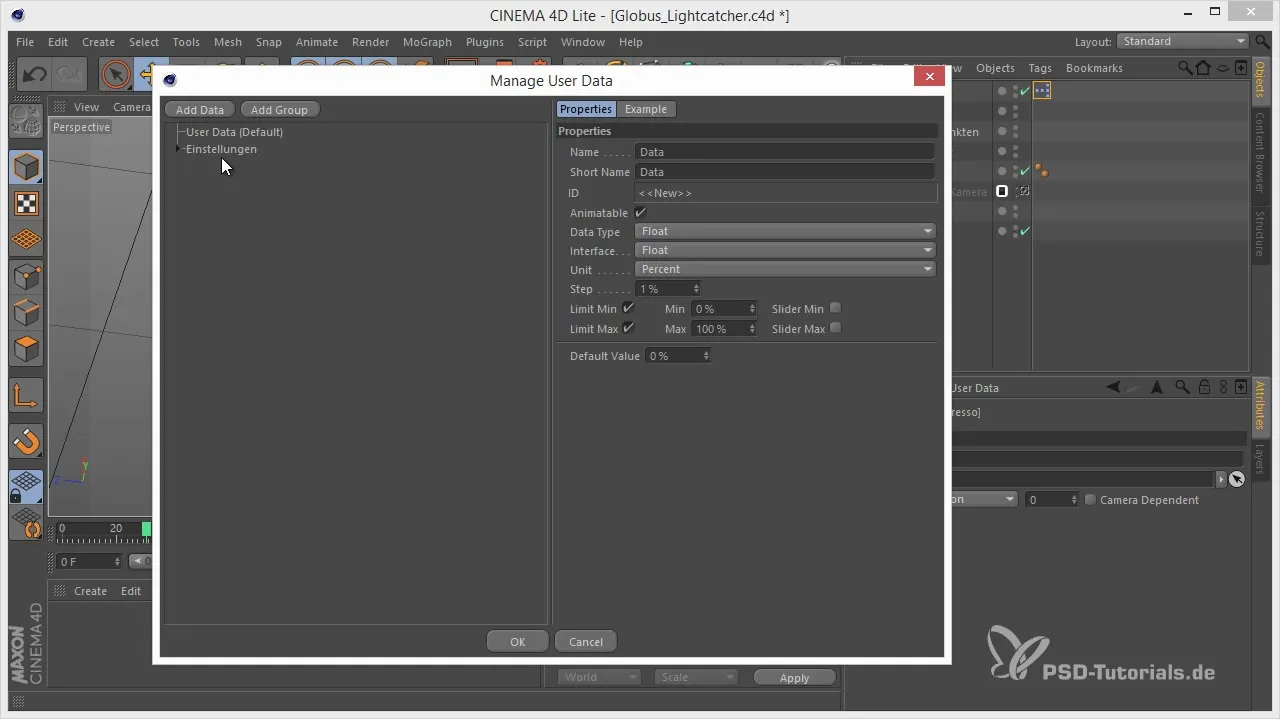Click the lock icon in Attribute Manager

coord(1204,387)
